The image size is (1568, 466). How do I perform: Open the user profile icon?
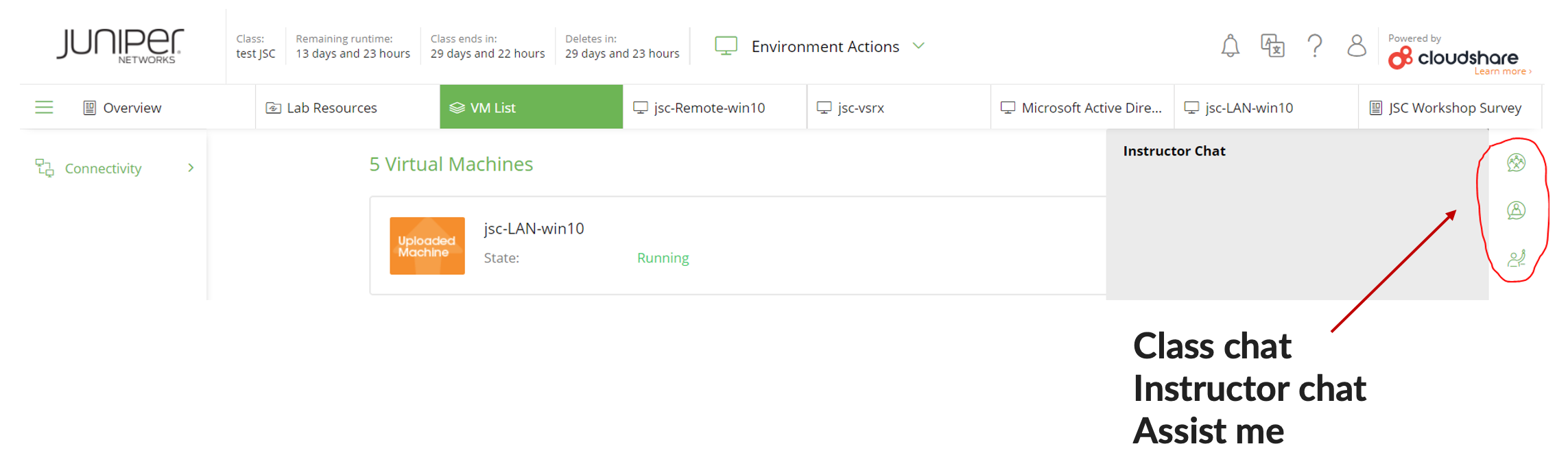[x=1356, y=46]
